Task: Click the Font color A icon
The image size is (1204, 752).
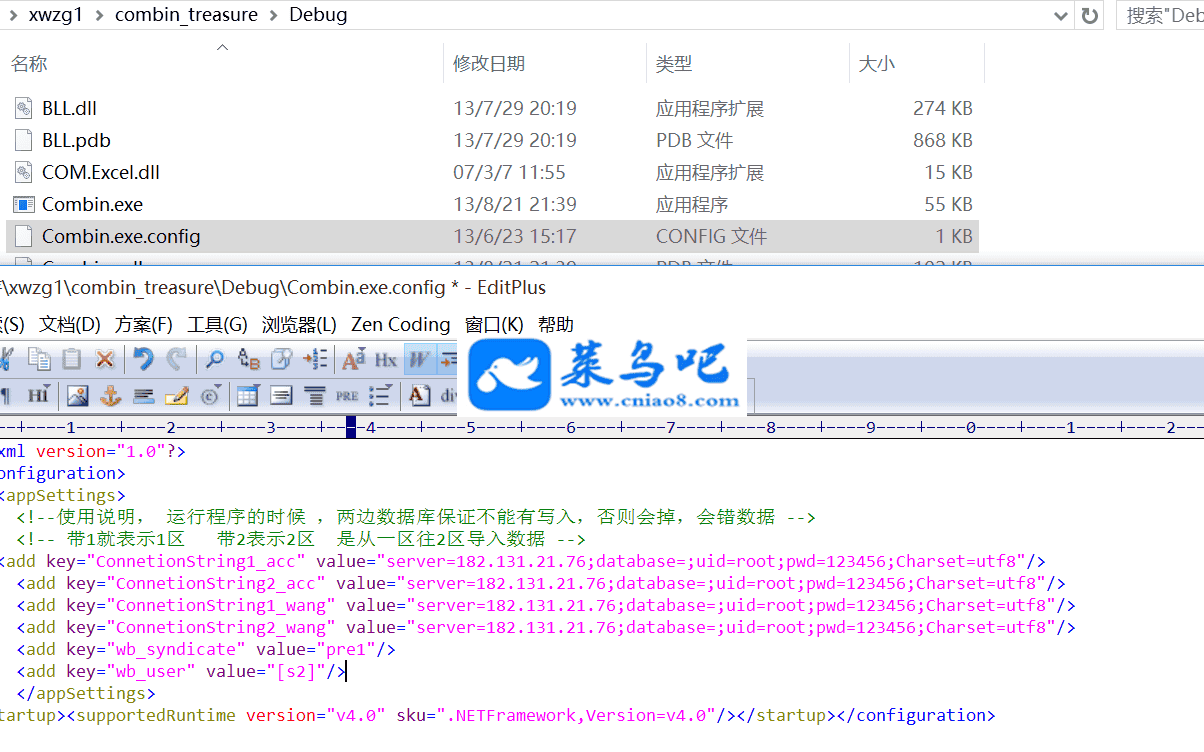Action: pyautogui.click(x=419, y=396)
